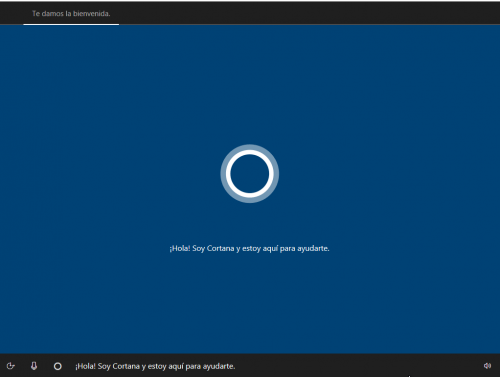Image resolution: width=500 pixels, height=377 pixels.
Task: Mute the microphone in bottom bar
Action: pyautogui.click(x=34, y=366)
